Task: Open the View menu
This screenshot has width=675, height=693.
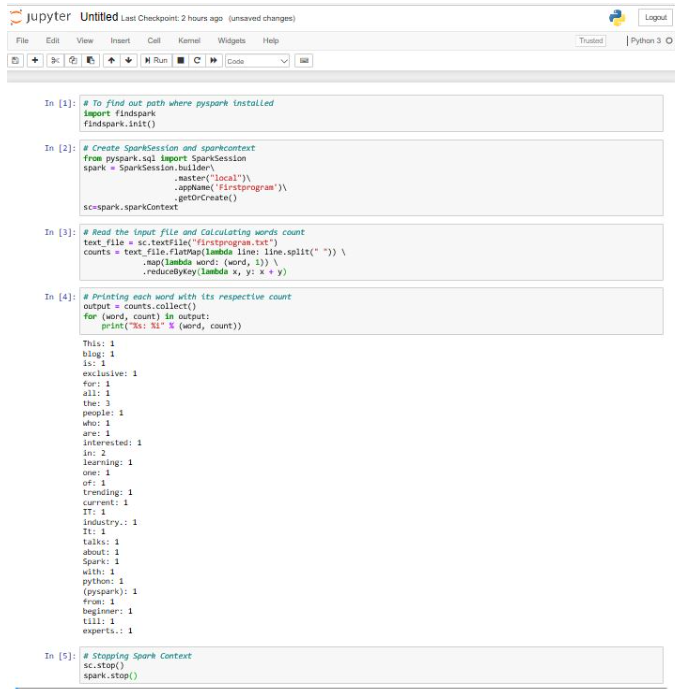Action: [85, 41]
